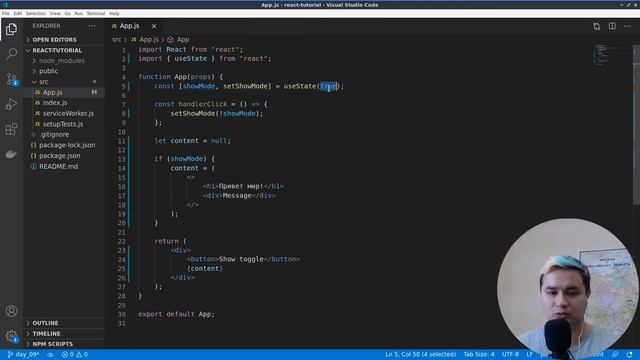Change the UTF-8 file encoding
This screenshot has height=360, width=640.
510,354
